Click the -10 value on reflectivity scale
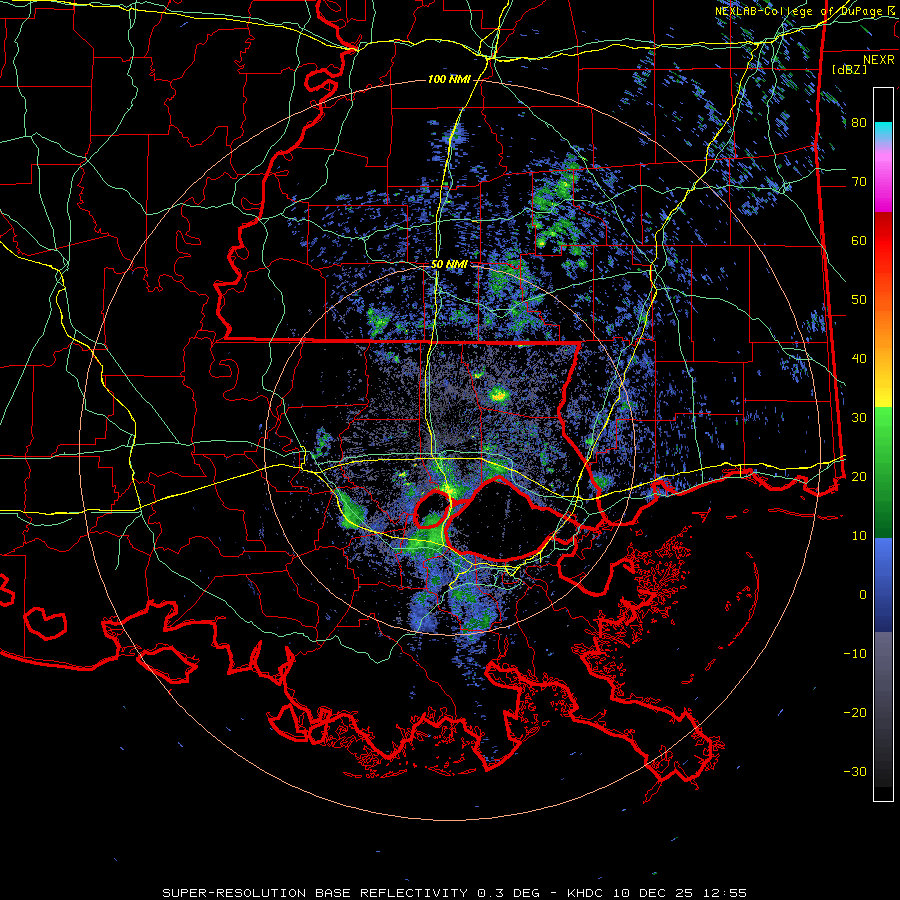The width and height of the screenshot is (900, 900). [855, 654]
